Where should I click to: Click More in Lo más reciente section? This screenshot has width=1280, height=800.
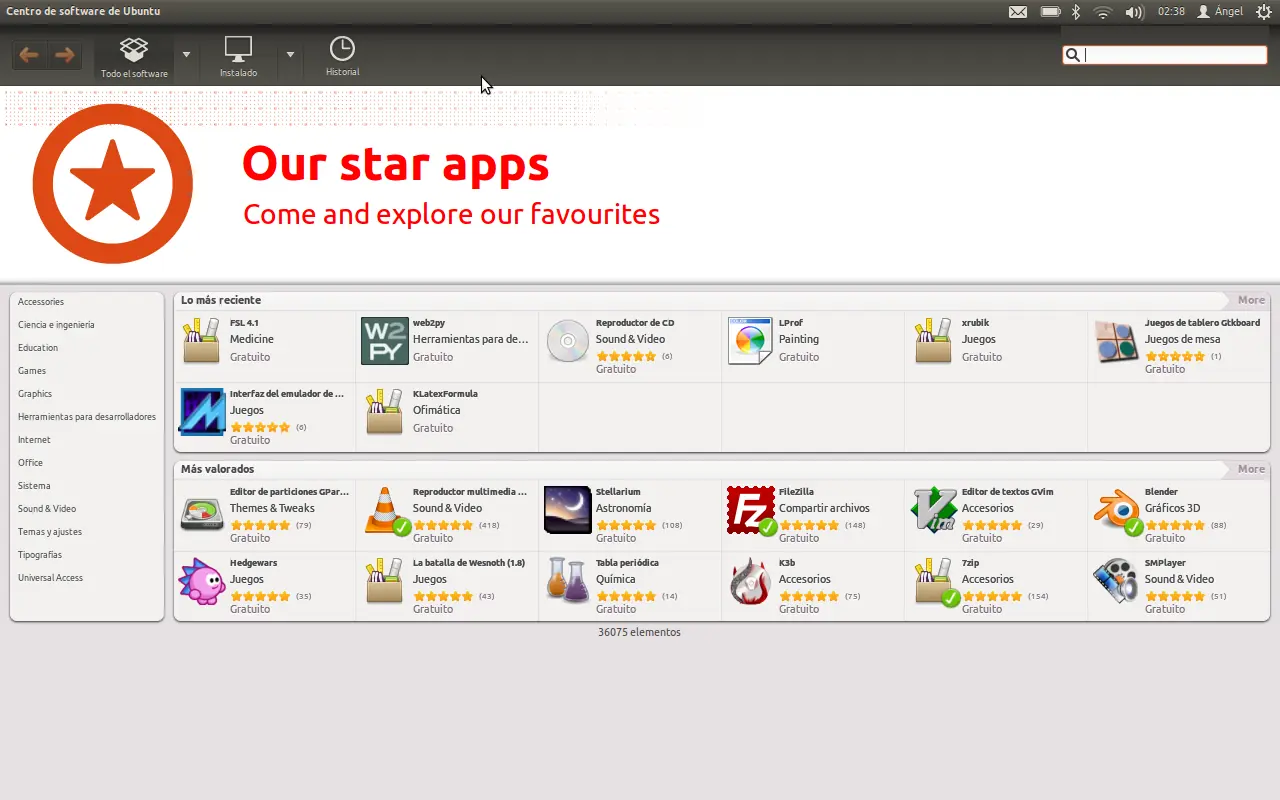(1251, 300)
